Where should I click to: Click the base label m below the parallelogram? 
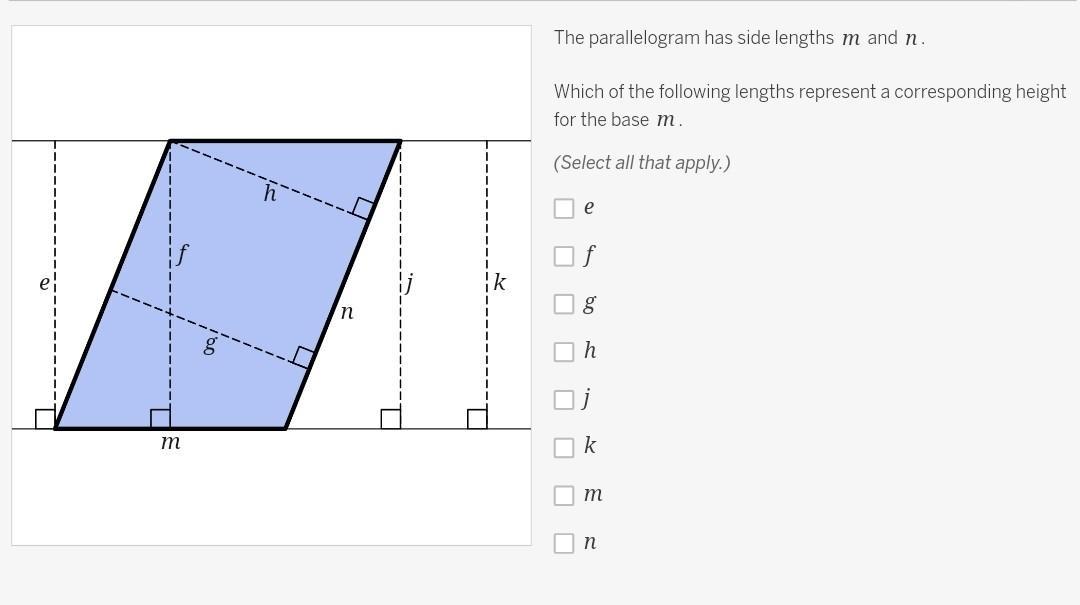click(x=170, y=442)
